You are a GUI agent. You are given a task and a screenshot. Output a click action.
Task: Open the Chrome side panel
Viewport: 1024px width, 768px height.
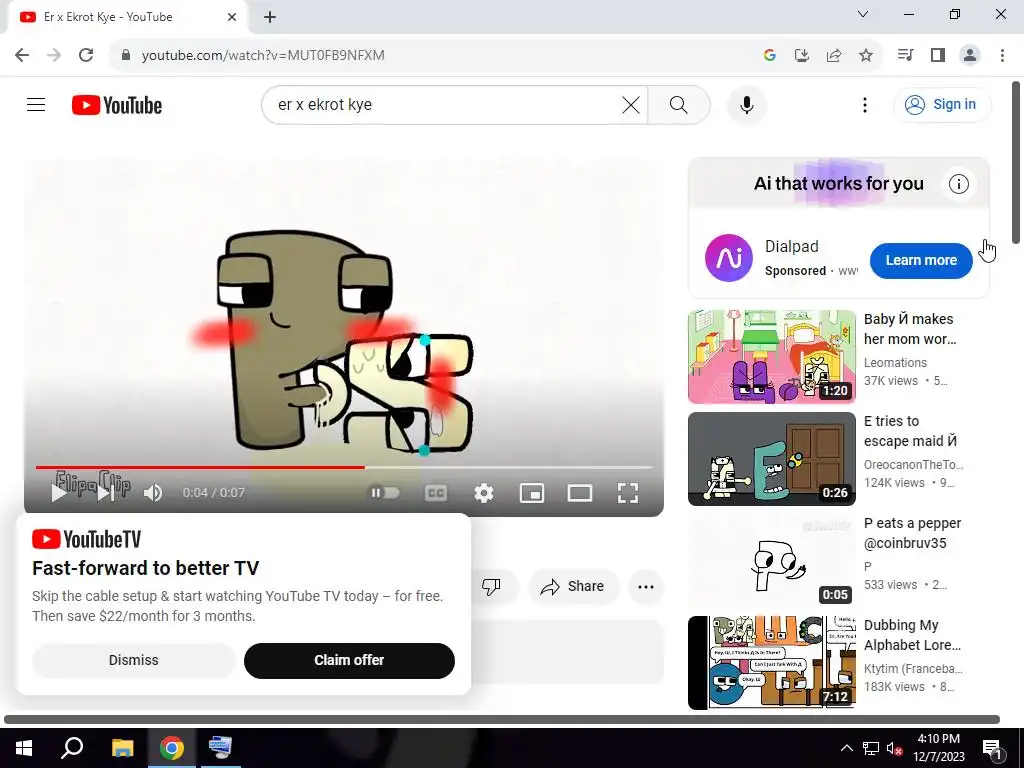tap(938, 55)
